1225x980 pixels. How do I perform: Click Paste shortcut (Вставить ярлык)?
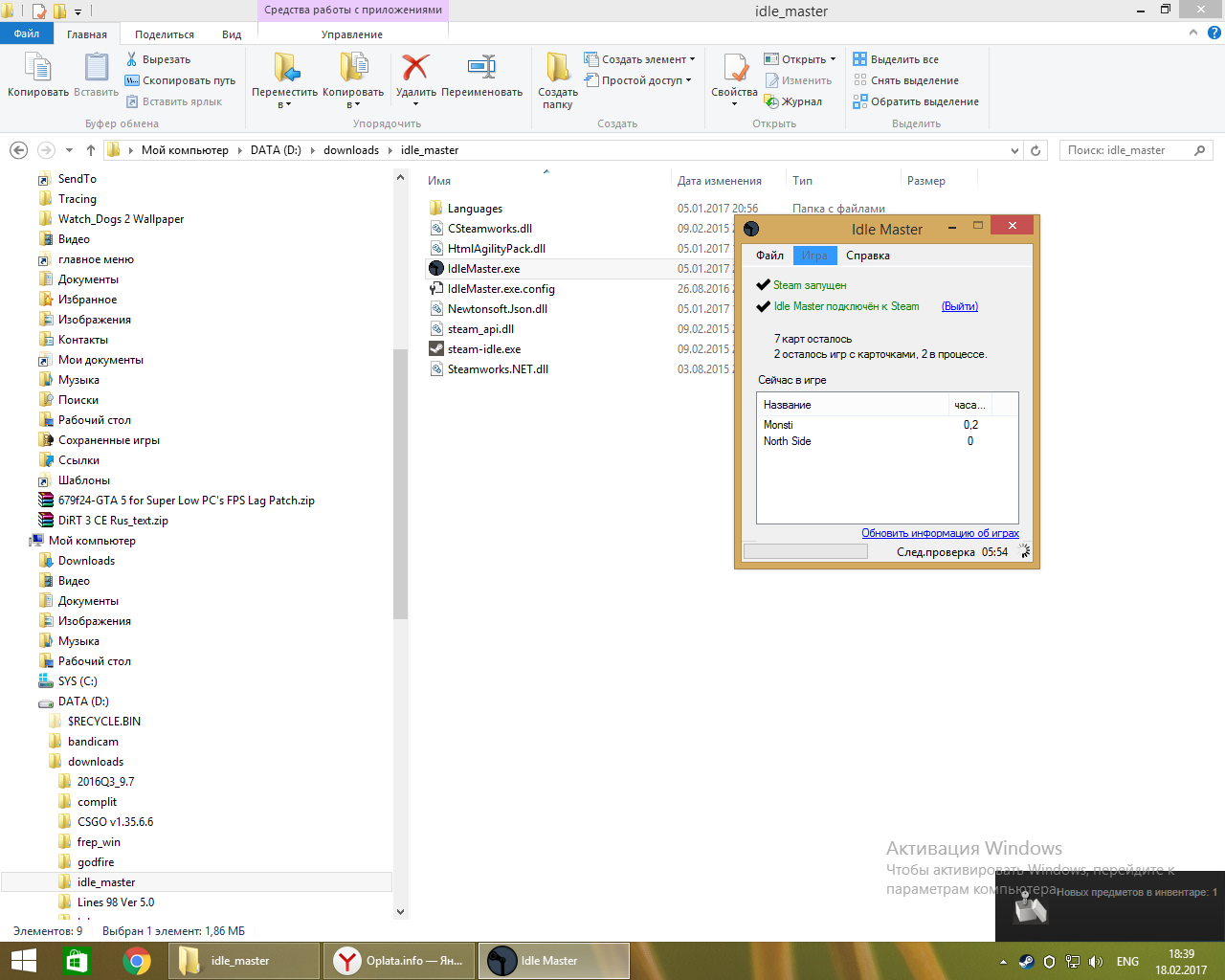pos(173,101)
